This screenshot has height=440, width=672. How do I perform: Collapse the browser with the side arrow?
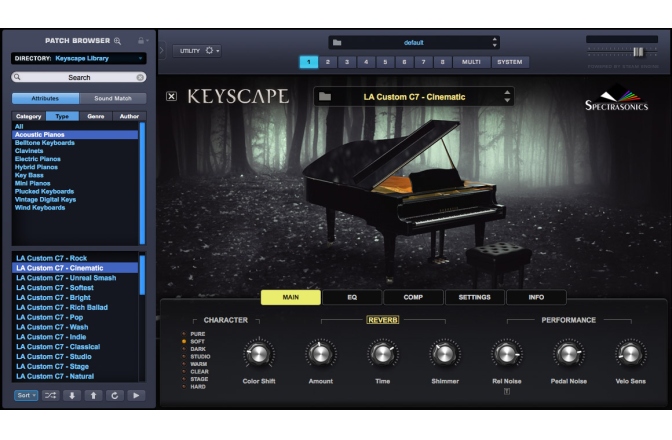click(x=162, y=51)
